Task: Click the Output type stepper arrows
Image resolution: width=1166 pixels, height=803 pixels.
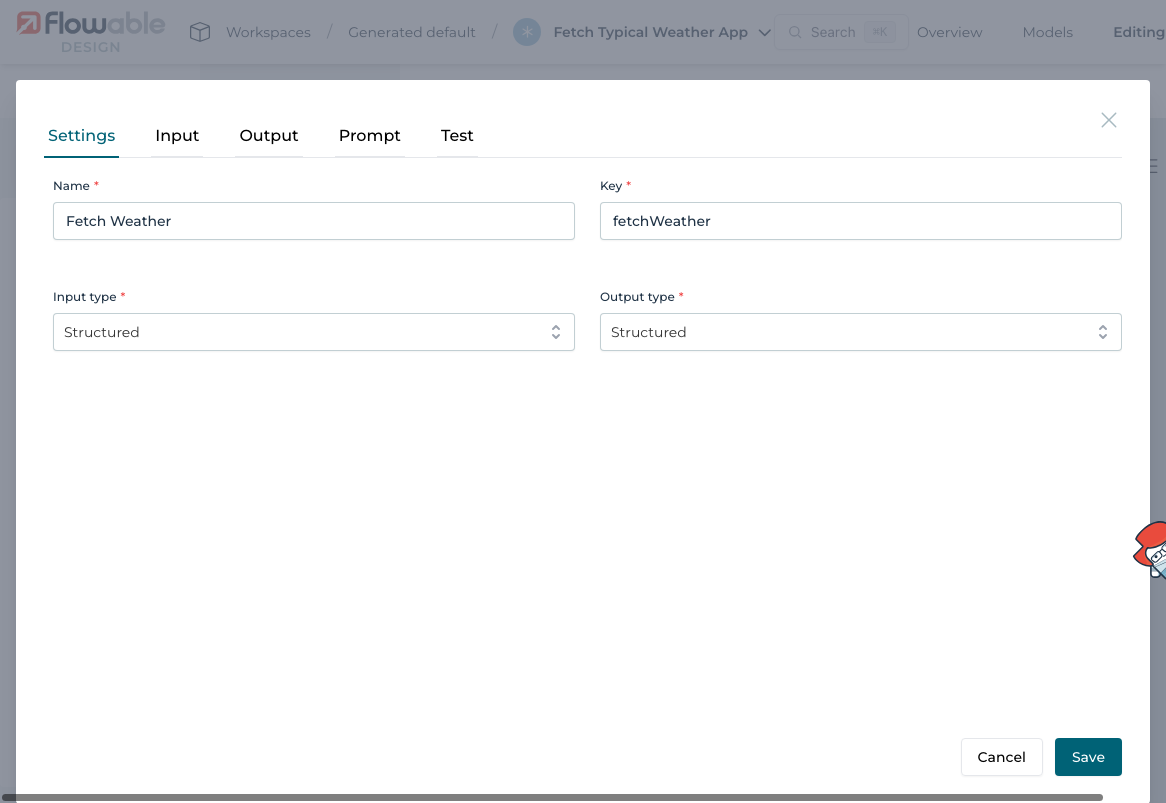Action: (1102, 331)
